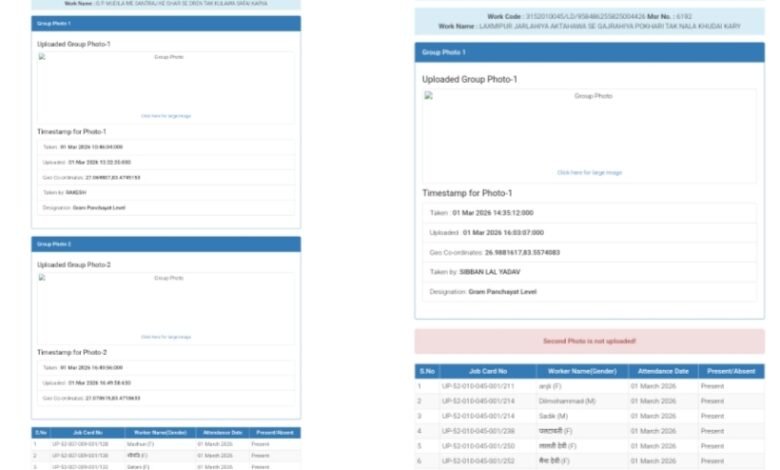The image size is (780, 470).
Task: Click Present/Absent header in right table
Action: click(728, 371)
